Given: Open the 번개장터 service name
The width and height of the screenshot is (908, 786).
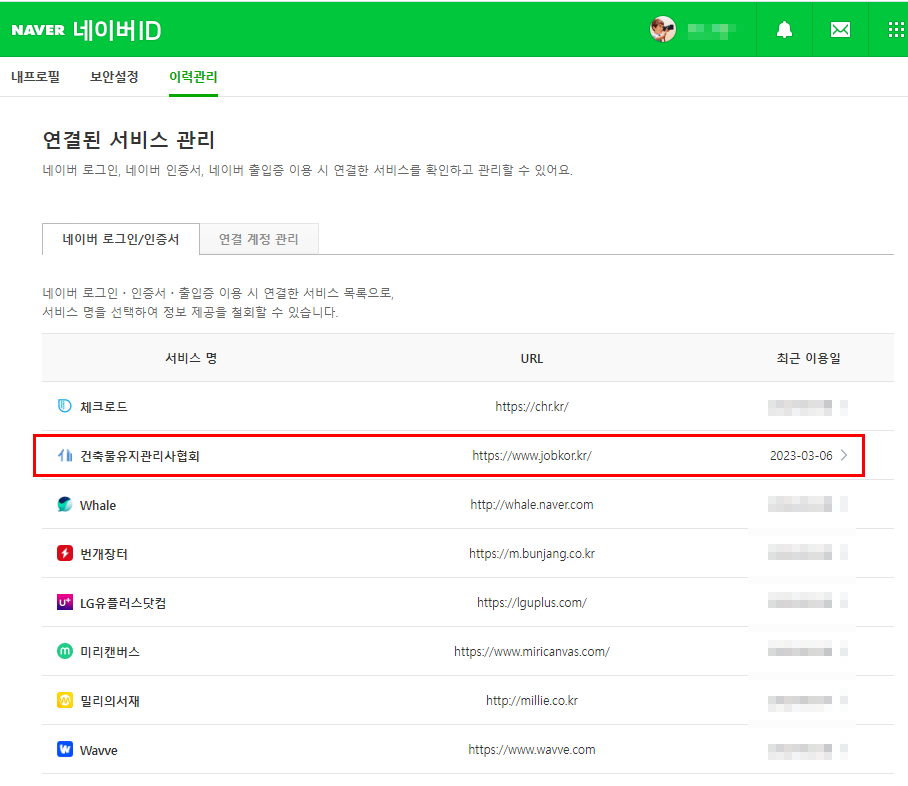Looking at the screenshot, I should 104,554.
